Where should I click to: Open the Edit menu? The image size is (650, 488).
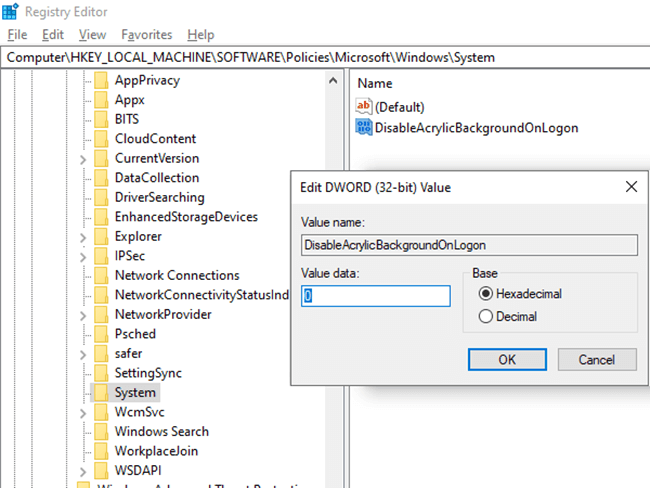tap(53, 34)
